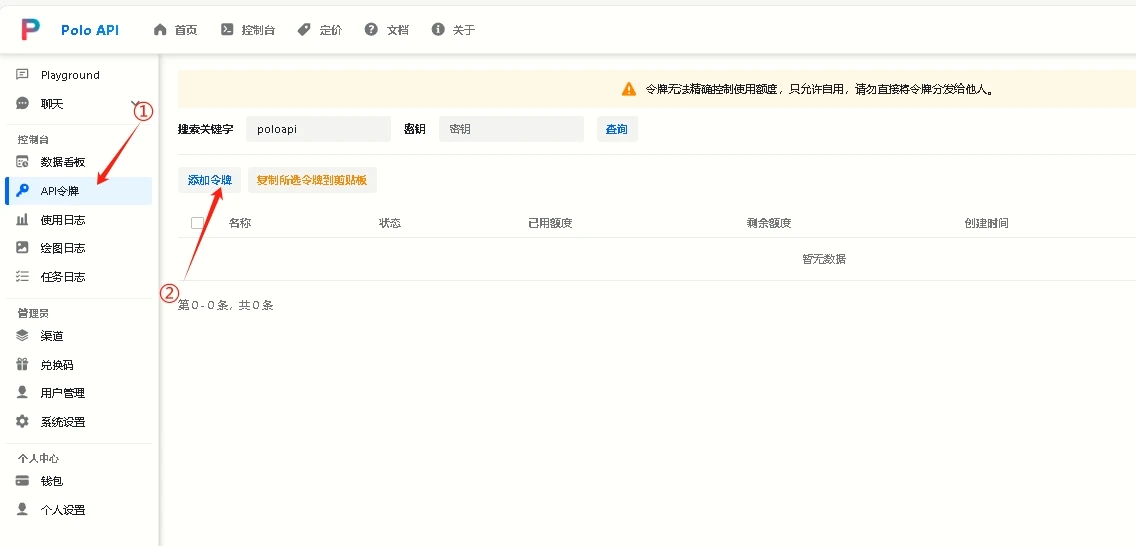This screenshot has height=546, width=1136.
Task: Click the 查询 search button
Action: [x=617, y=129]
